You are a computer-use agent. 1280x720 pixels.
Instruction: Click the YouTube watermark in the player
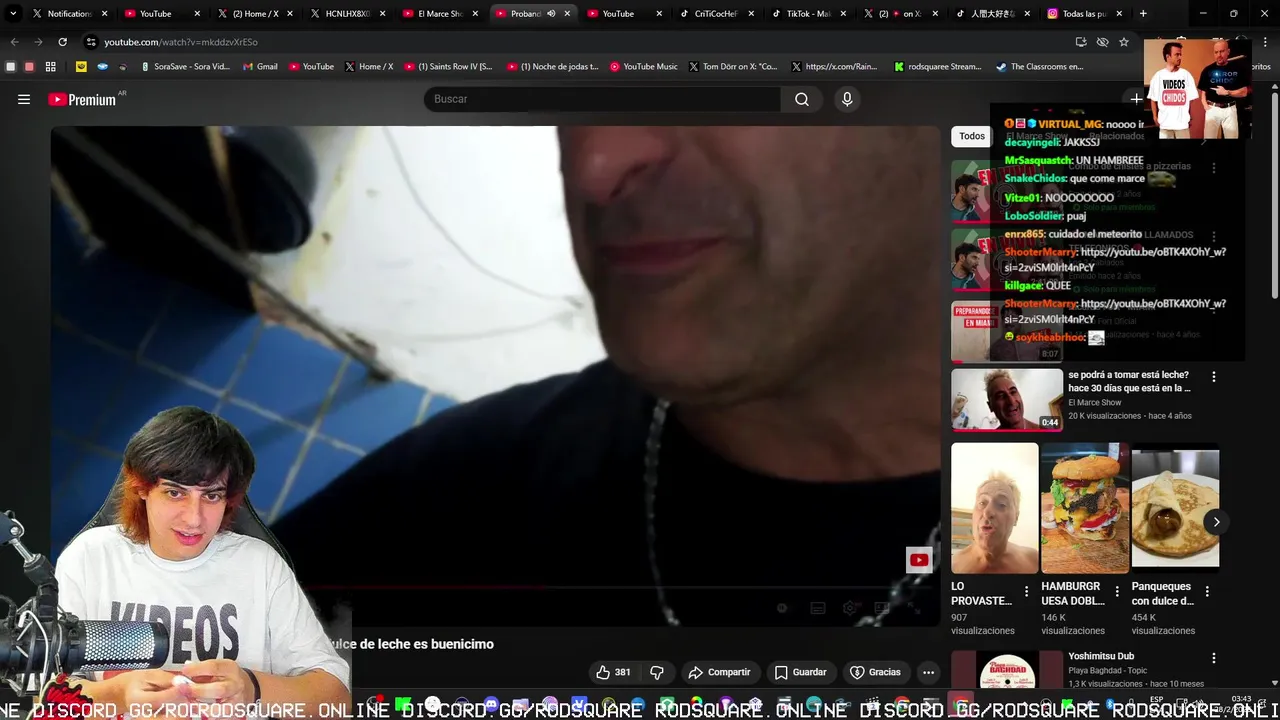919,560
